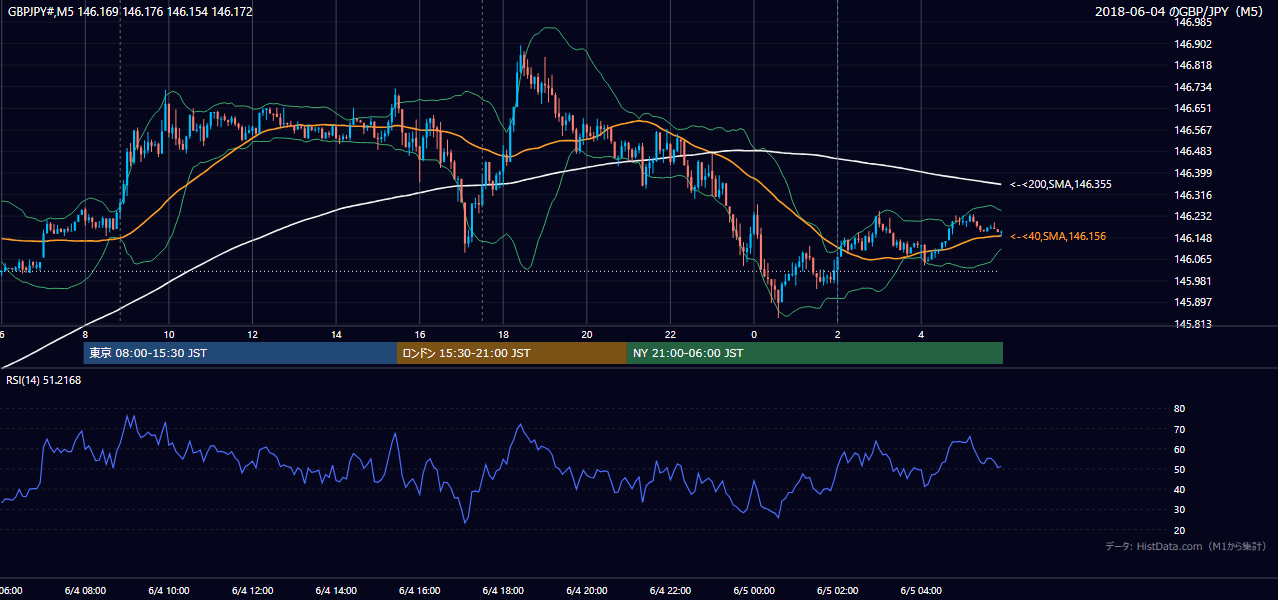Click RSI scale value 30
The height and width of the screenshot is (600, 1278).
pos(1180,510)
